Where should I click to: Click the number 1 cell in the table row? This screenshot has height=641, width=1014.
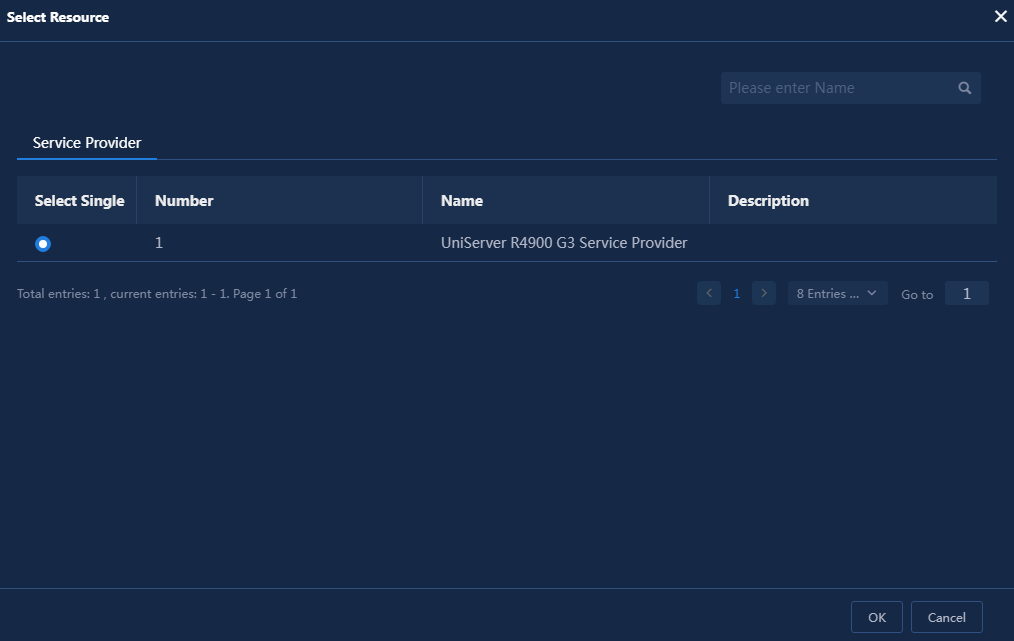[159, 243]
